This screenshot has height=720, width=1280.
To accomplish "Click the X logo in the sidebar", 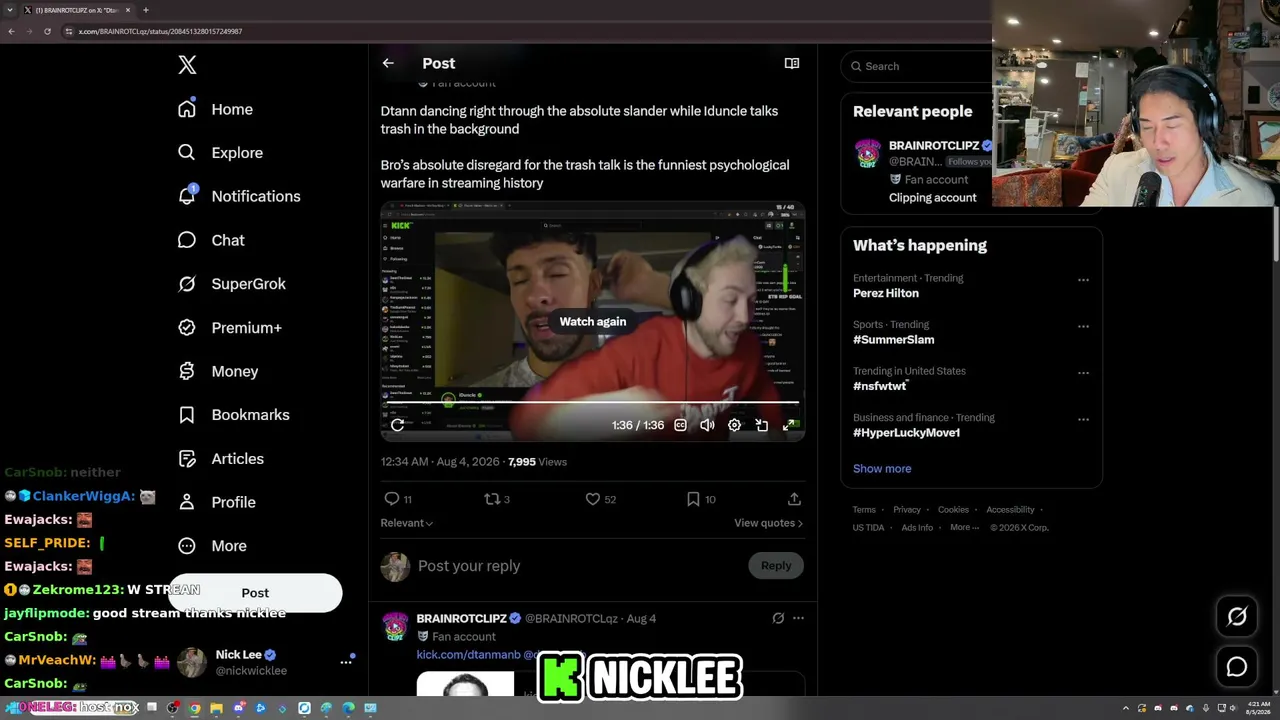I will (x=187, y=65).
